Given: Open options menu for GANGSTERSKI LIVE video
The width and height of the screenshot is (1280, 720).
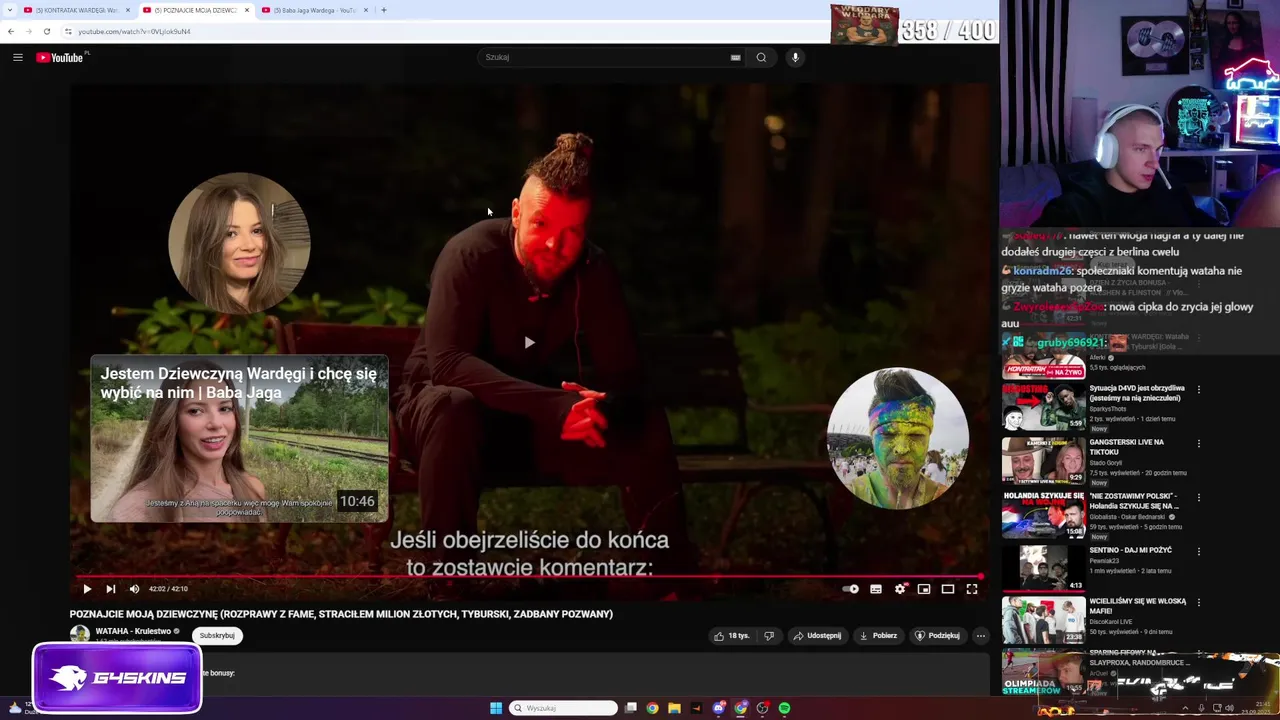Looking at the screenshot, I should [x=1198, y=444].
